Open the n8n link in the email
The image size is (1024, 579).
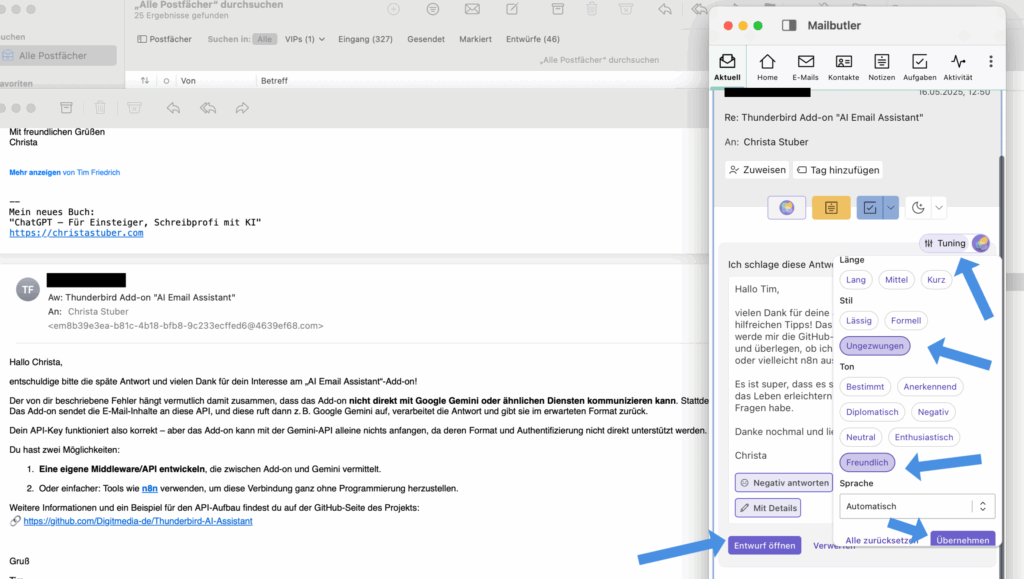150,488
